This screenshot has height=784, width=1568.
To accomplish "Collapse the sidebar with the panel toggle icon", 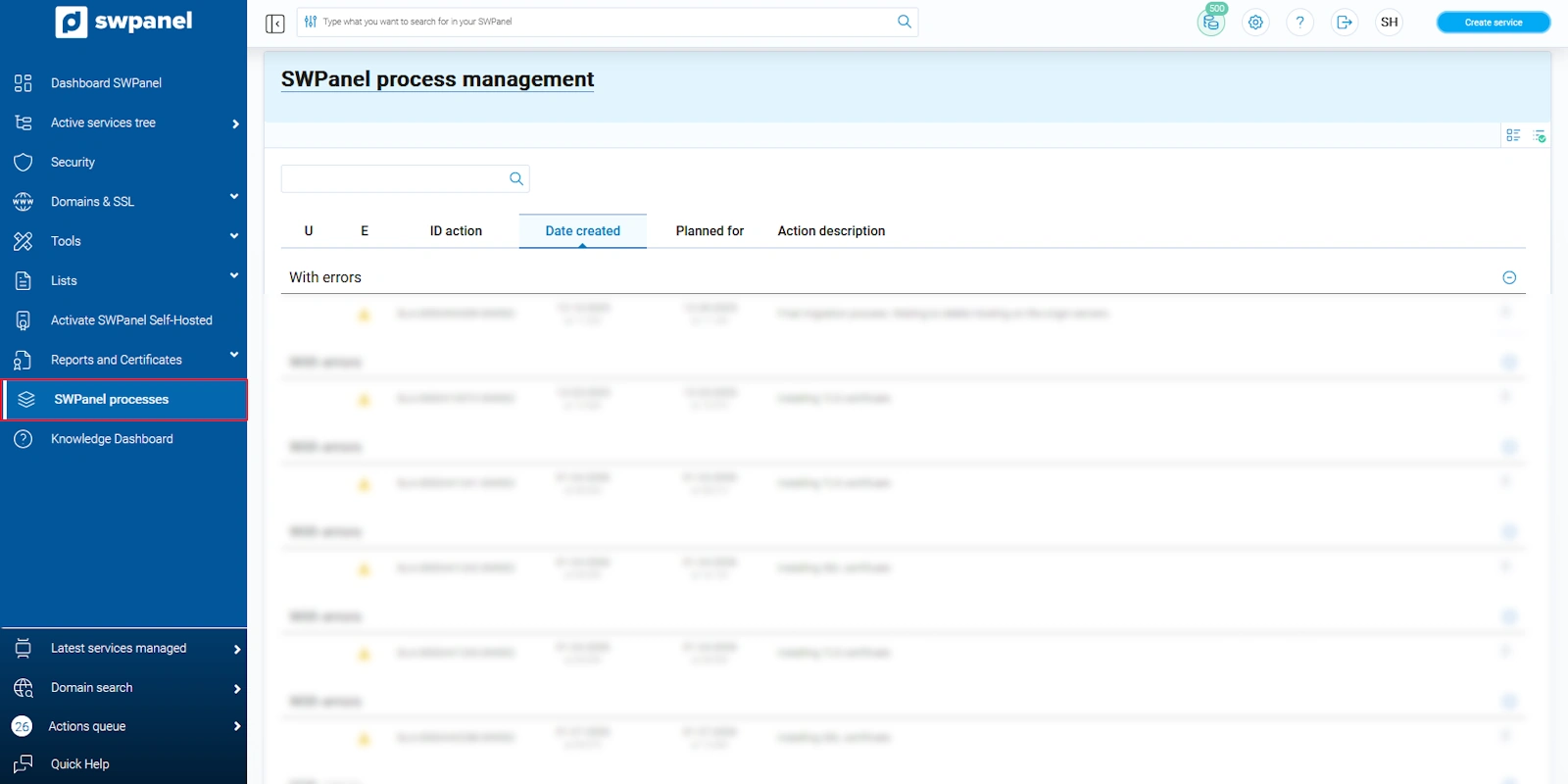I will click(x=275, y=24).
